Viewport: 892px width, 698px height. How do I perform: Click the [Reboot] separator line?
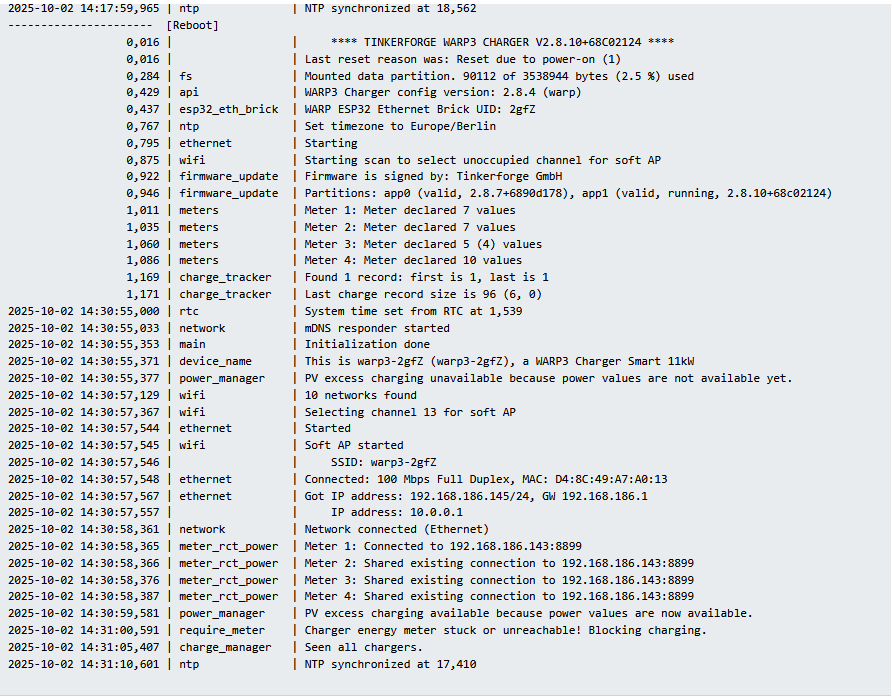tap(113, 25)
